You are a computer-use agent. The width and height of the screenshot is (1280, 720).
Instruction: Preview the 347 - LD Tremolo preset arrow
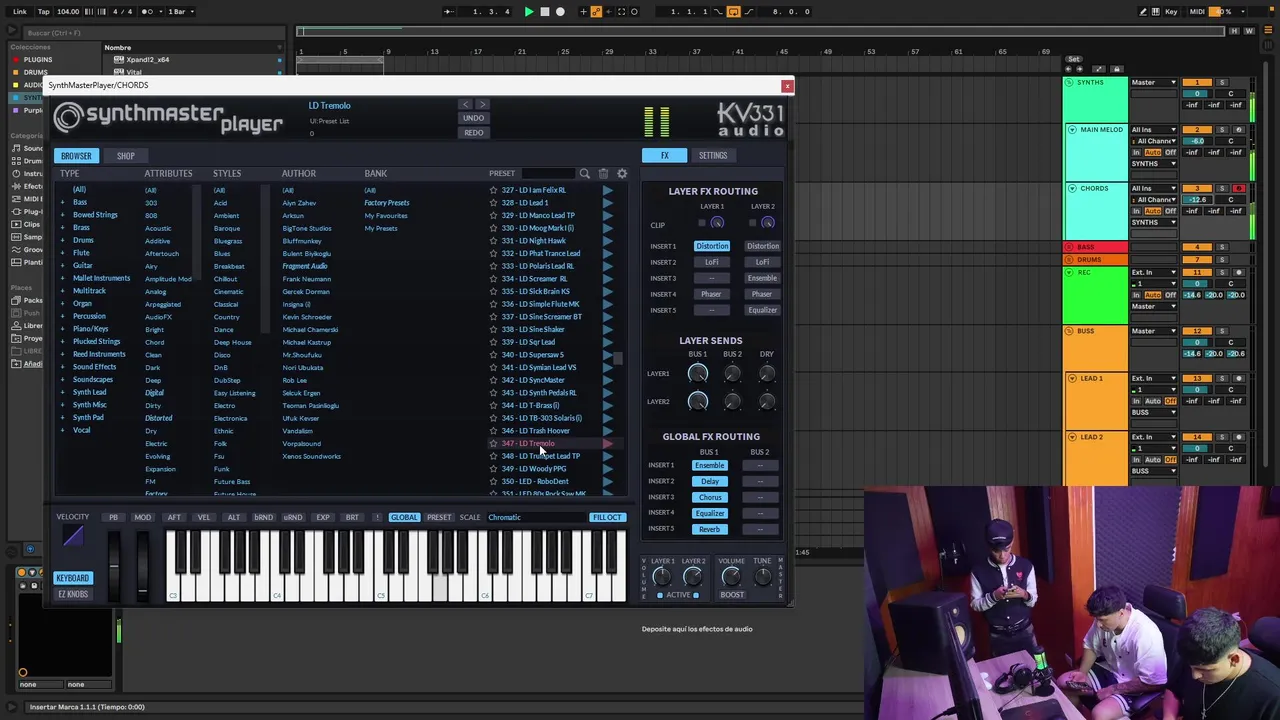coord(607,444)
